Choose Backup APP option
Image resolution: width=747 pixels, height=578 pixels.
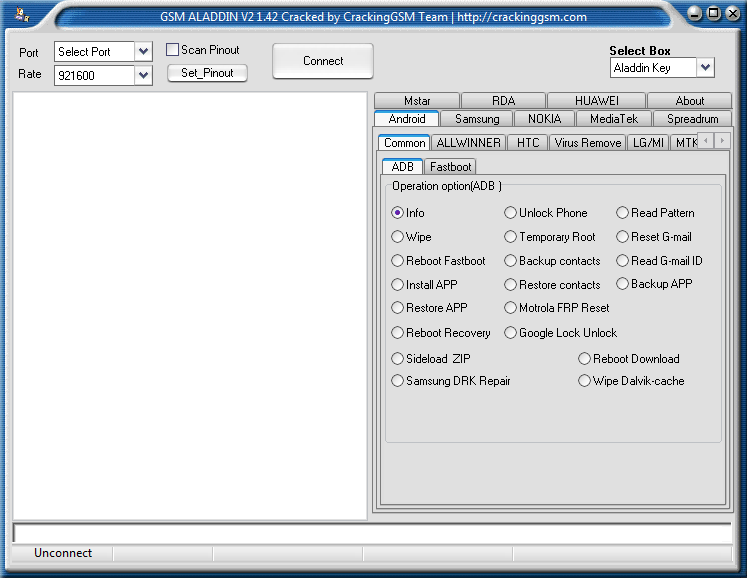point(654,284)
